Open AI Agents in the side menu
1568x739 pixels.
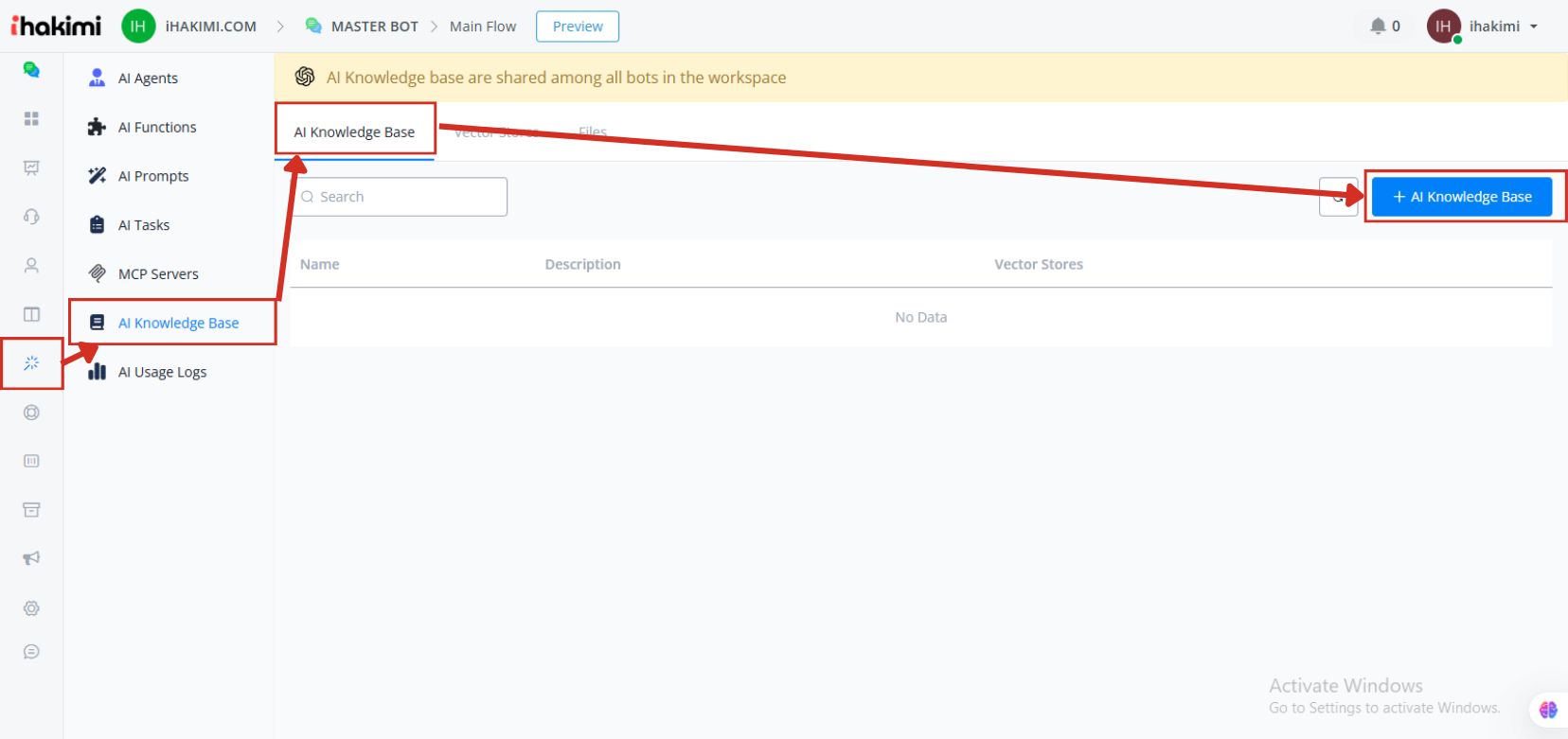click(148, 79)
